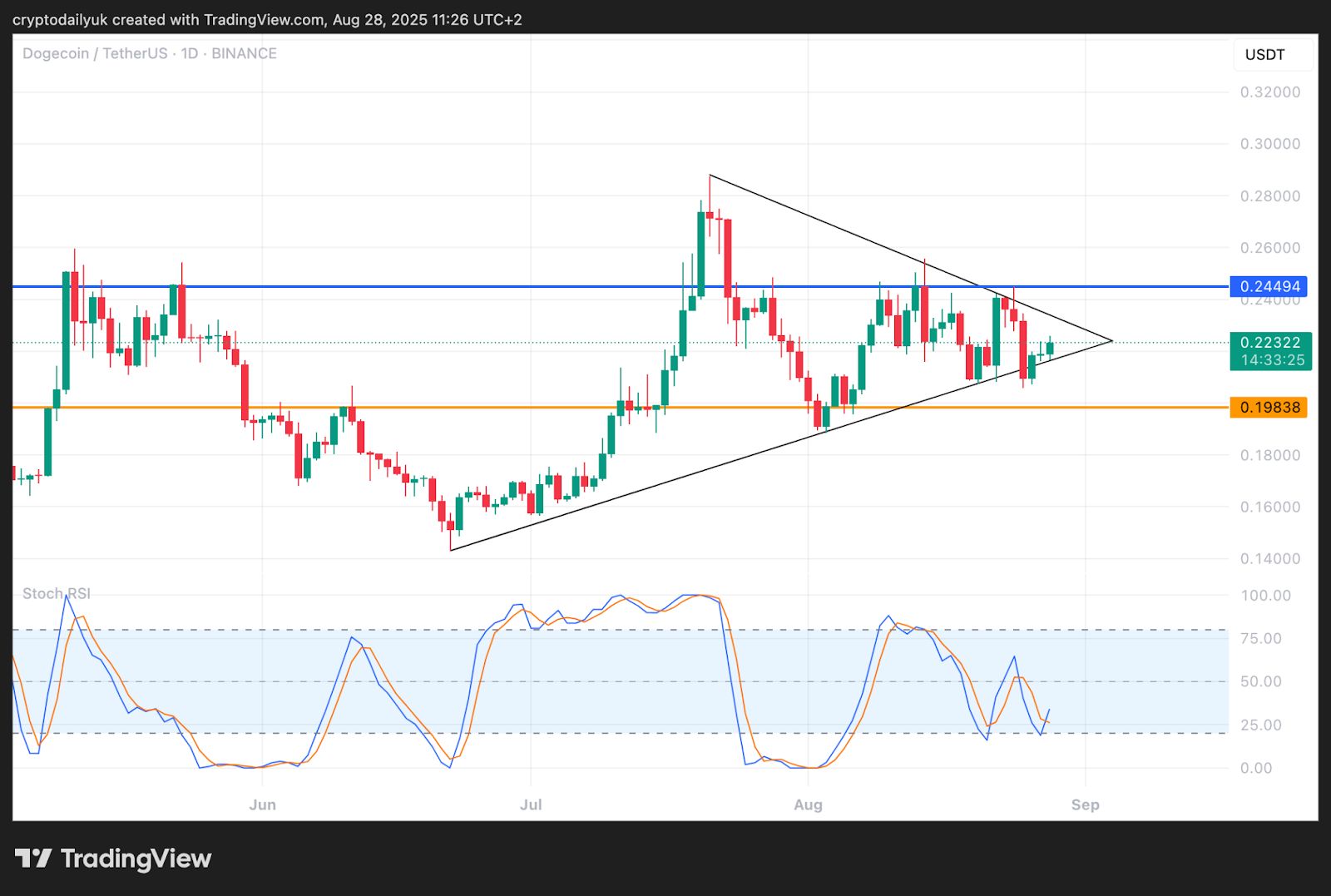Click the Stoch RSI indicator label

pos(57,593)
